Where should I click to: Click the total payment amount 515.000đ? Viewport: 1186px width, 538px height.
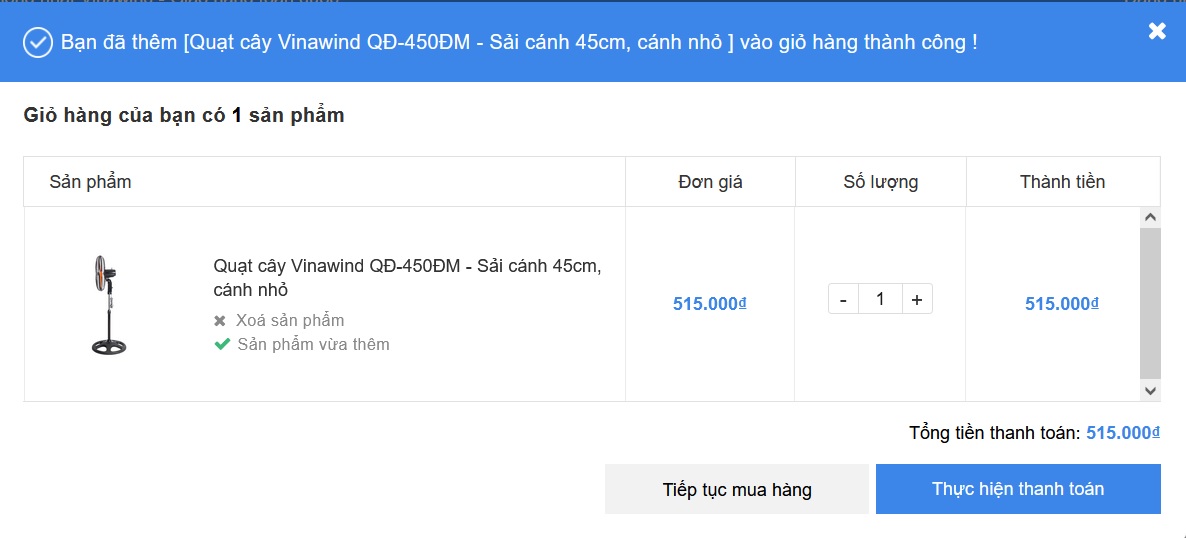(1122, 433)
